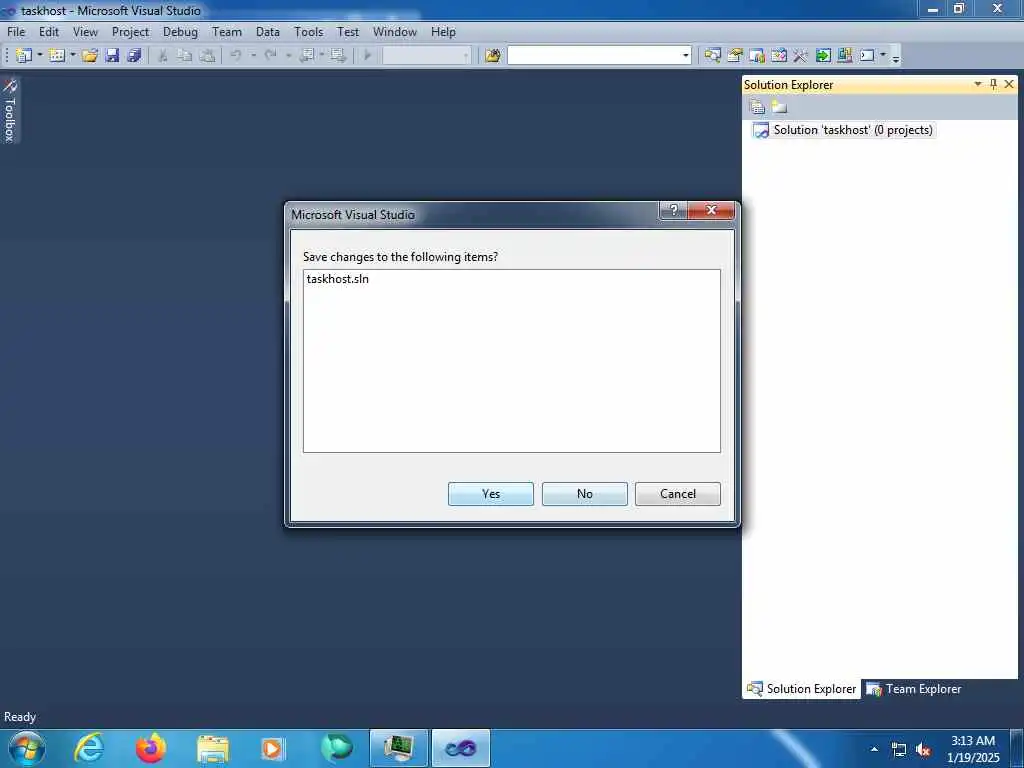The image size is (1024, 768).
Task: Click the Copy toolbar icon
Action: tap(185, 56)
